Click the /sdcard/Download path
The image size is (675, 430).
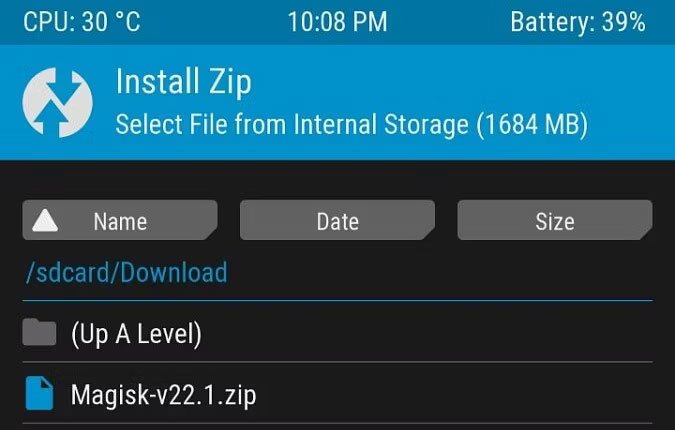127,272
